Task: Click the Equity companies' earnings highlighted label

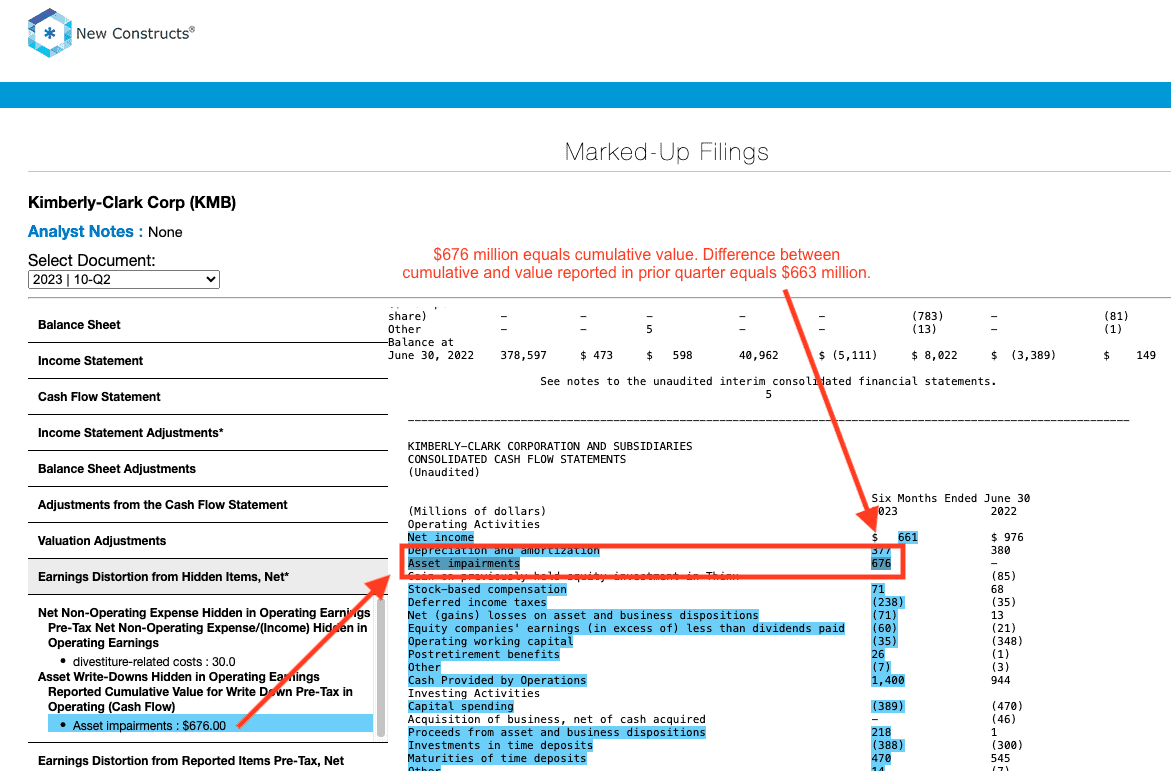Action: [x=627, y=628]
